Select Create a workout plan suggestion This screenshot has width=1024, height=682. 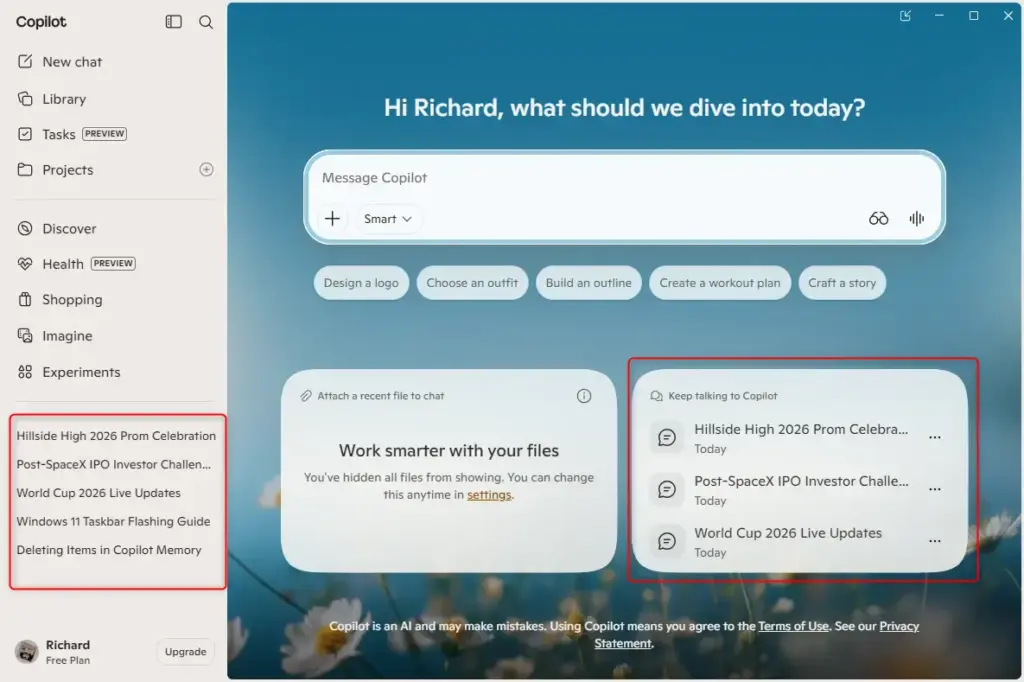720,283
